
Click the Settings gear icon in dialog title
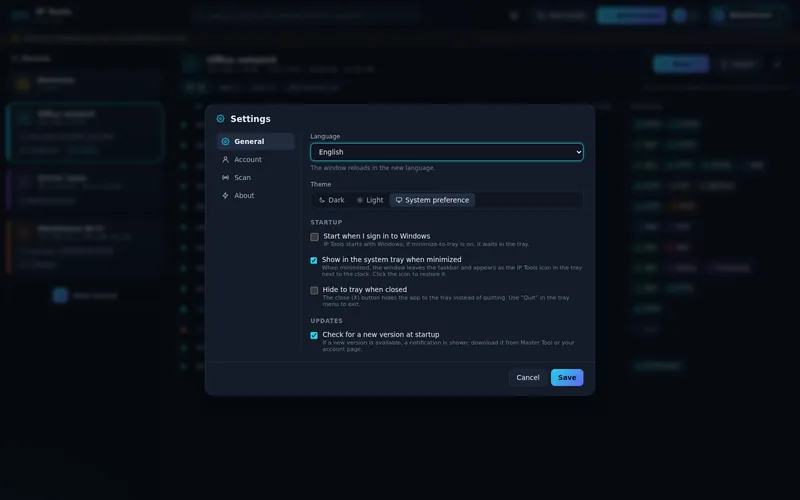coord(220,119)
